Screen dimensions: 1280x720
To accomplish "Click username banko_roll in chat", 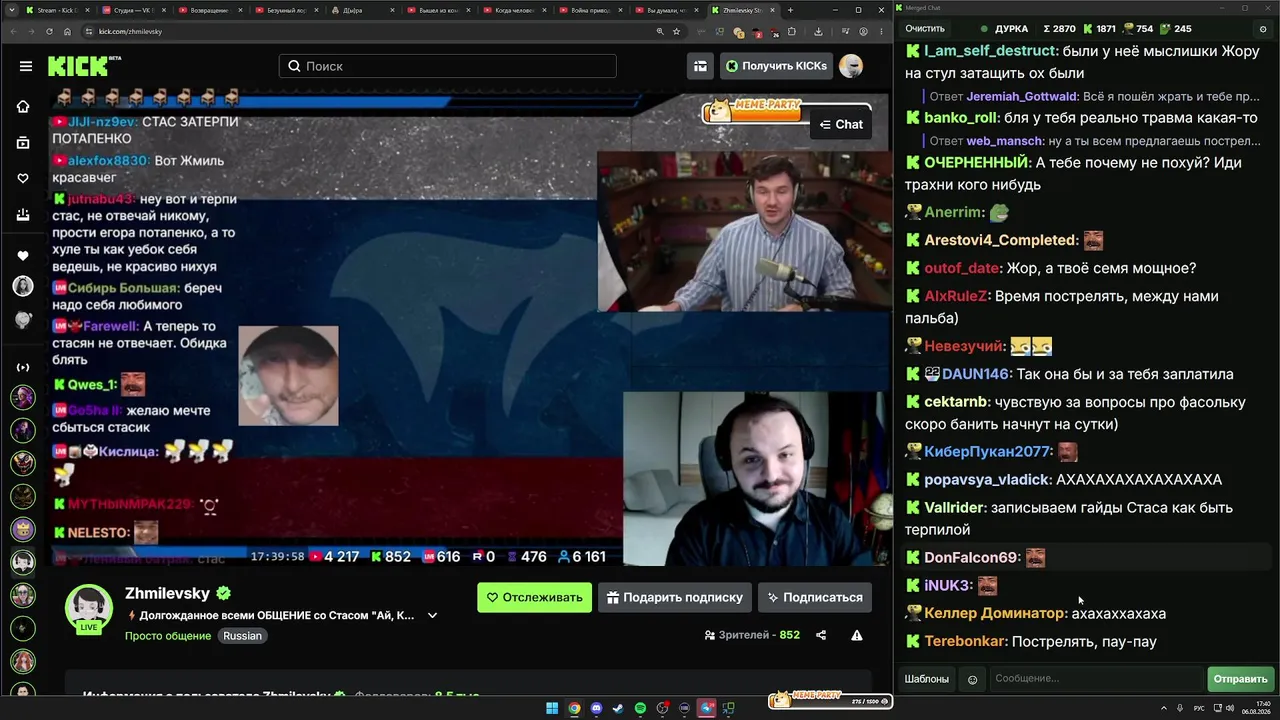I will tap(960, 118).
